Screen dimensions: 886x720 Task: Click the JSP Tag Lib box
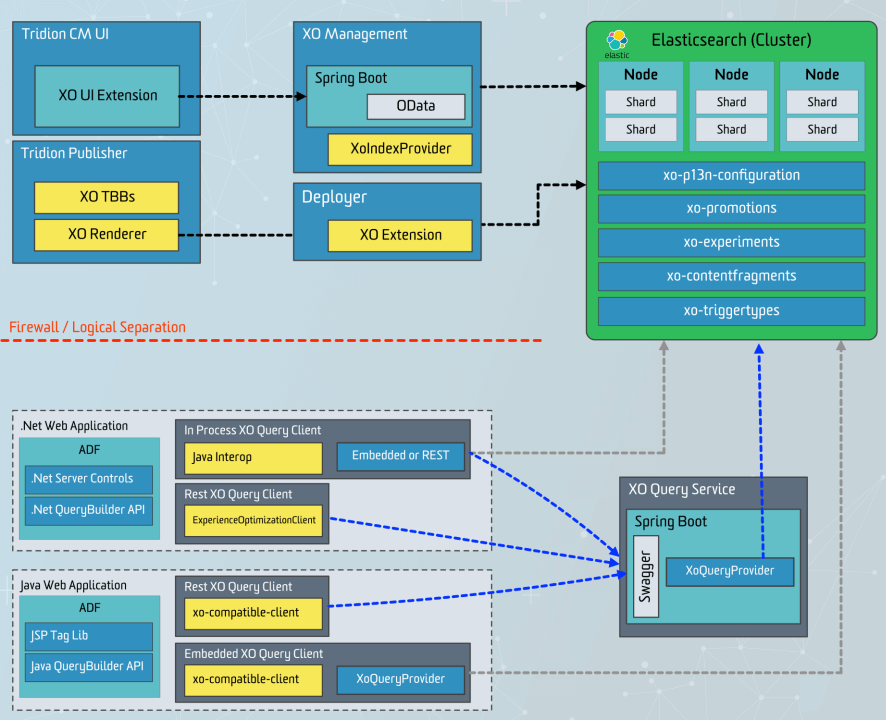click(89, 636)
